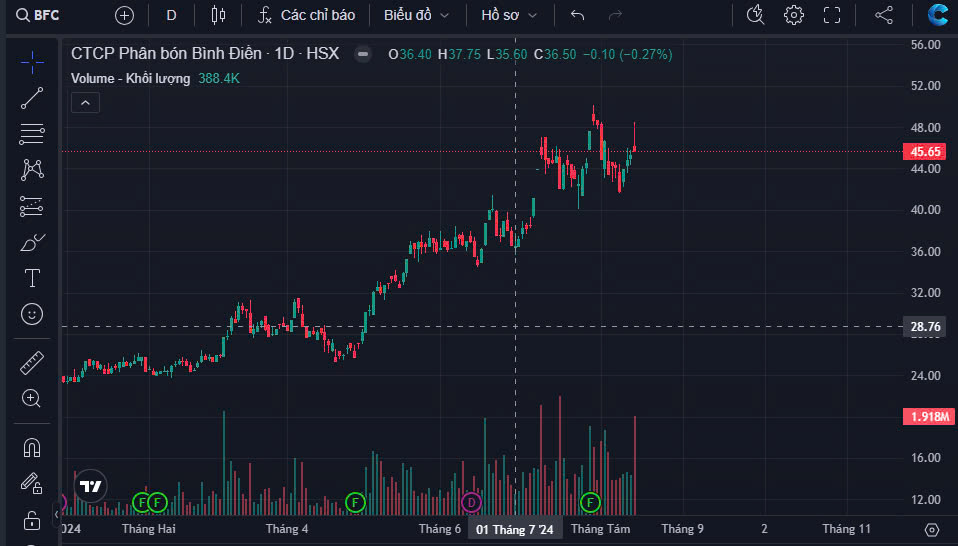Select the Text annotation tool
The width and height of the screenshot is (958, 546).
[x=32, y=278]
